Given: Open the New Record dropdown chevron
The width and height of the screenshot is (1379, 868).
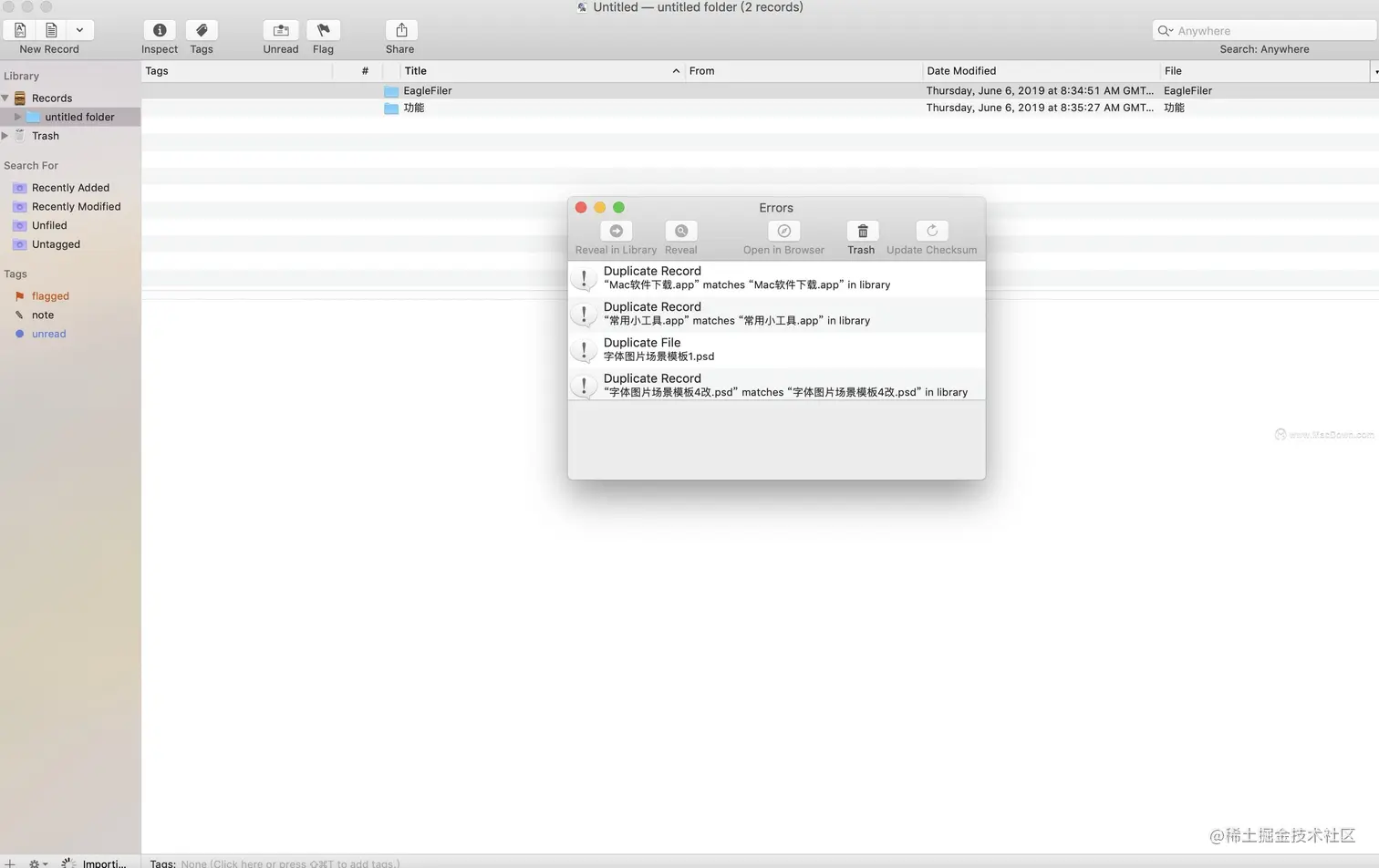Looking at the screenshot, I should [x=79, y=30].
